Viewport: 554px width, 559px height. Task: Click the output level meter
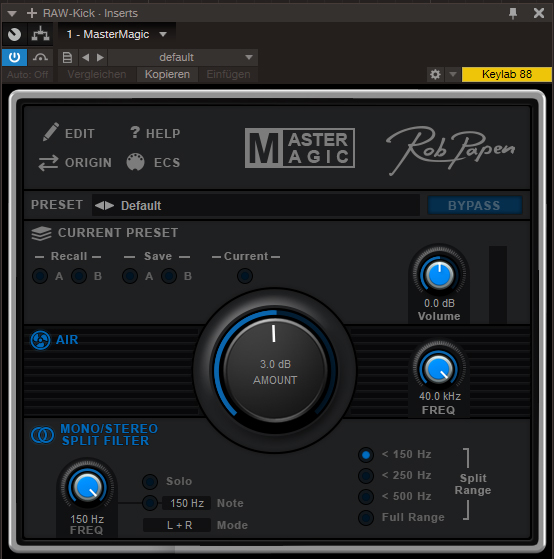click(x=498, y=284)
